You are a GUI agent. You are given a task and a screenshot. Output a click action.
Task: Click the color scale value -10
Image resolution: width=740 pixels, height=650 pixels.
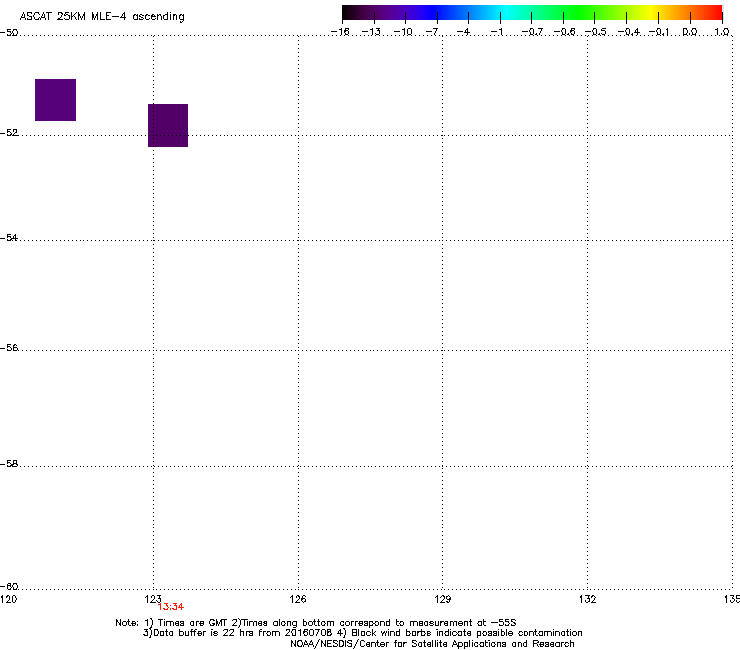403,32
